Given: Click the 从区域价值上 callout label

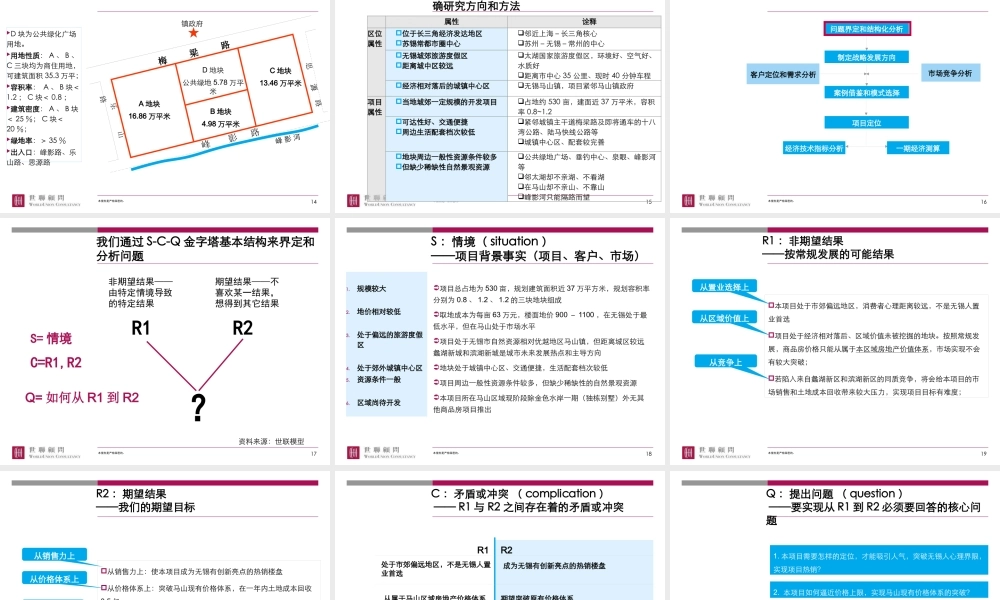Looking at the screenshot, I should pyautogui.click(x=724, y=318).
